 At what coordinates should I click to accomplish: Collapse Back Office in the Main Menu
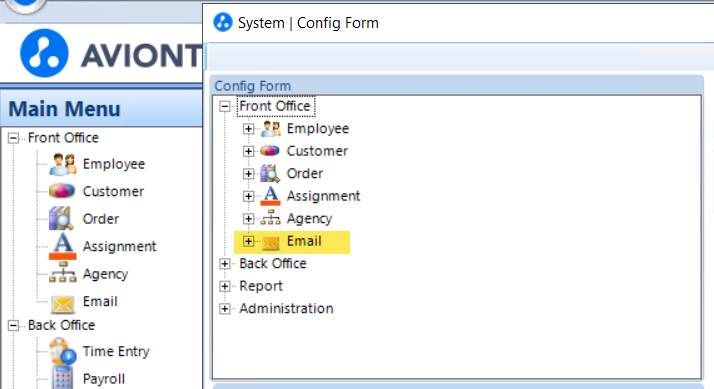14,325
